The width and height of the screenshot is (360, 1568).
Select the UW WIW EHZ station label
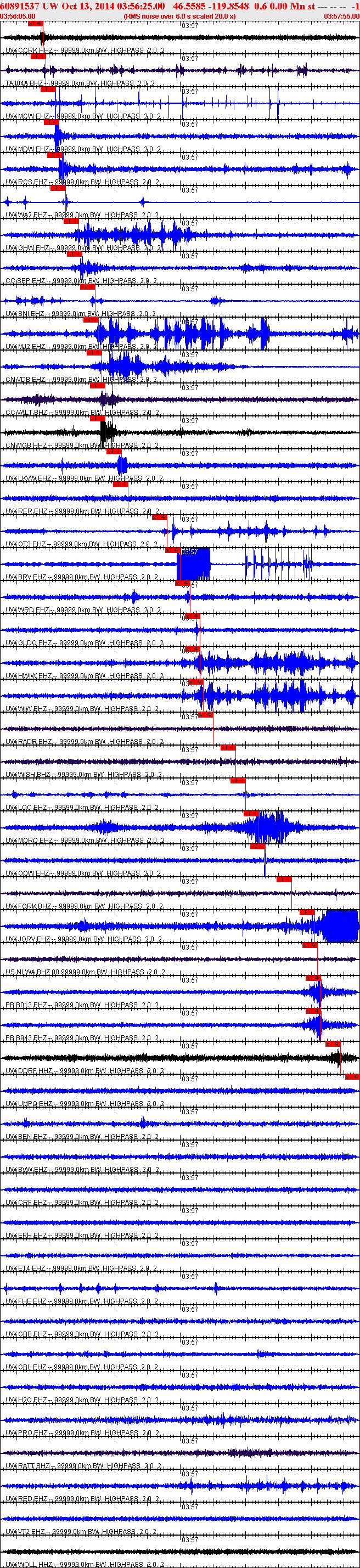coord(82,708)
